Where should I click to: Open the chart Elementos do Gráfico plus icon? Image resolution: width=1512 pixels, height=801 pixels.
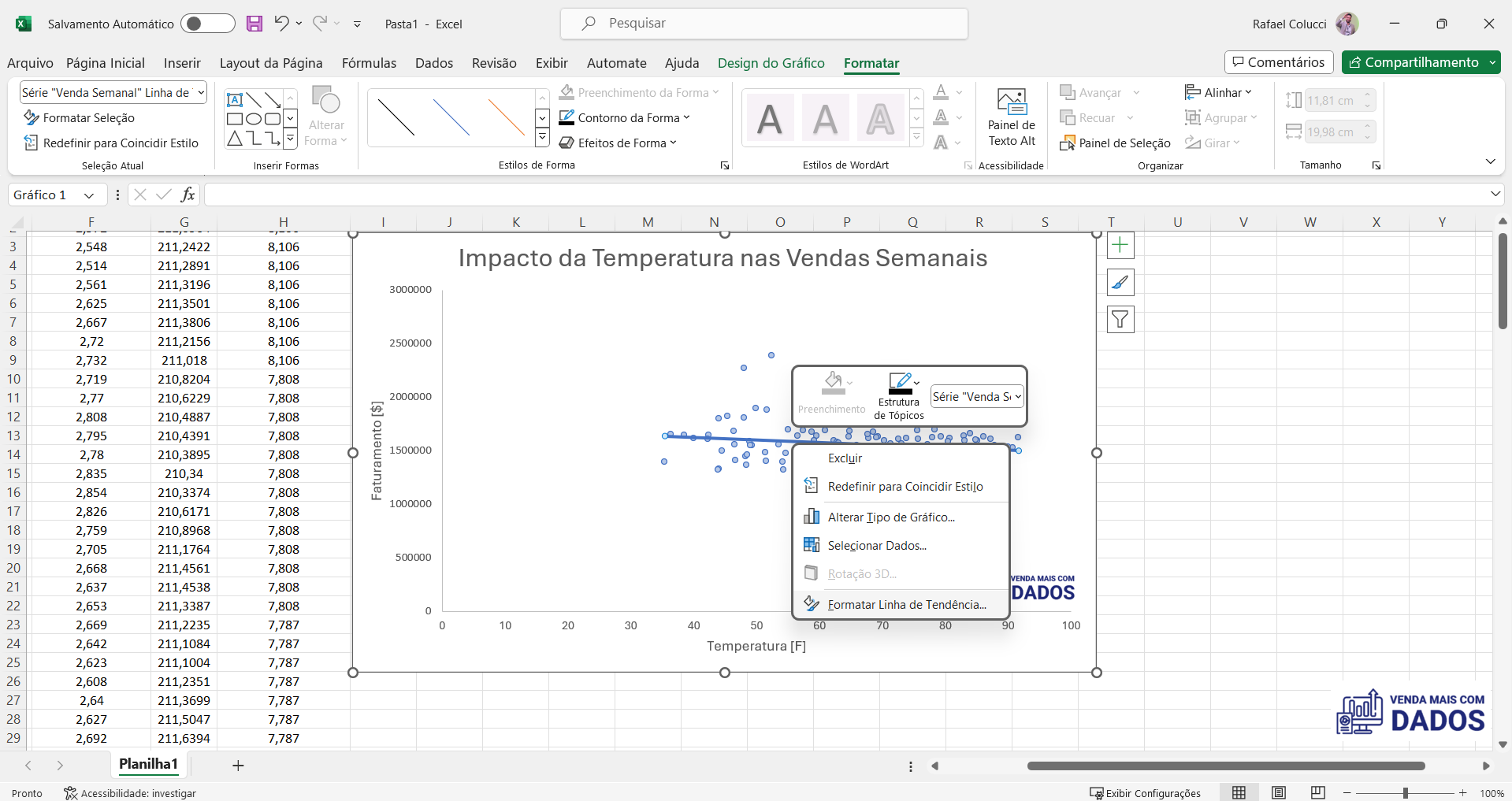[1120, 245]
